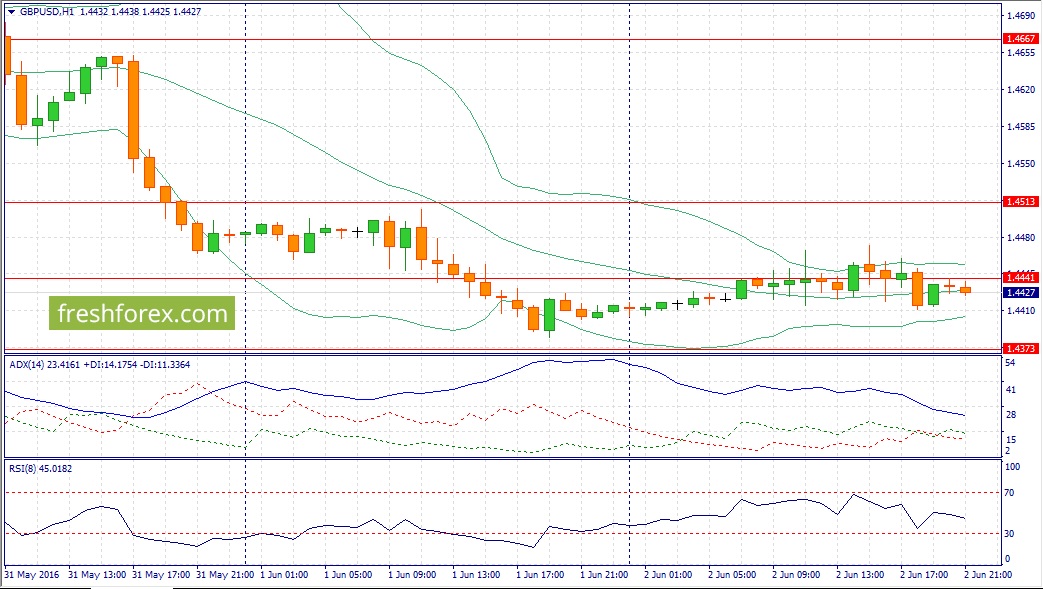Viewport: 1043px width, 589px height.
Task: Click the 1.4441 resistance level label
Action: coord(1020,278)
